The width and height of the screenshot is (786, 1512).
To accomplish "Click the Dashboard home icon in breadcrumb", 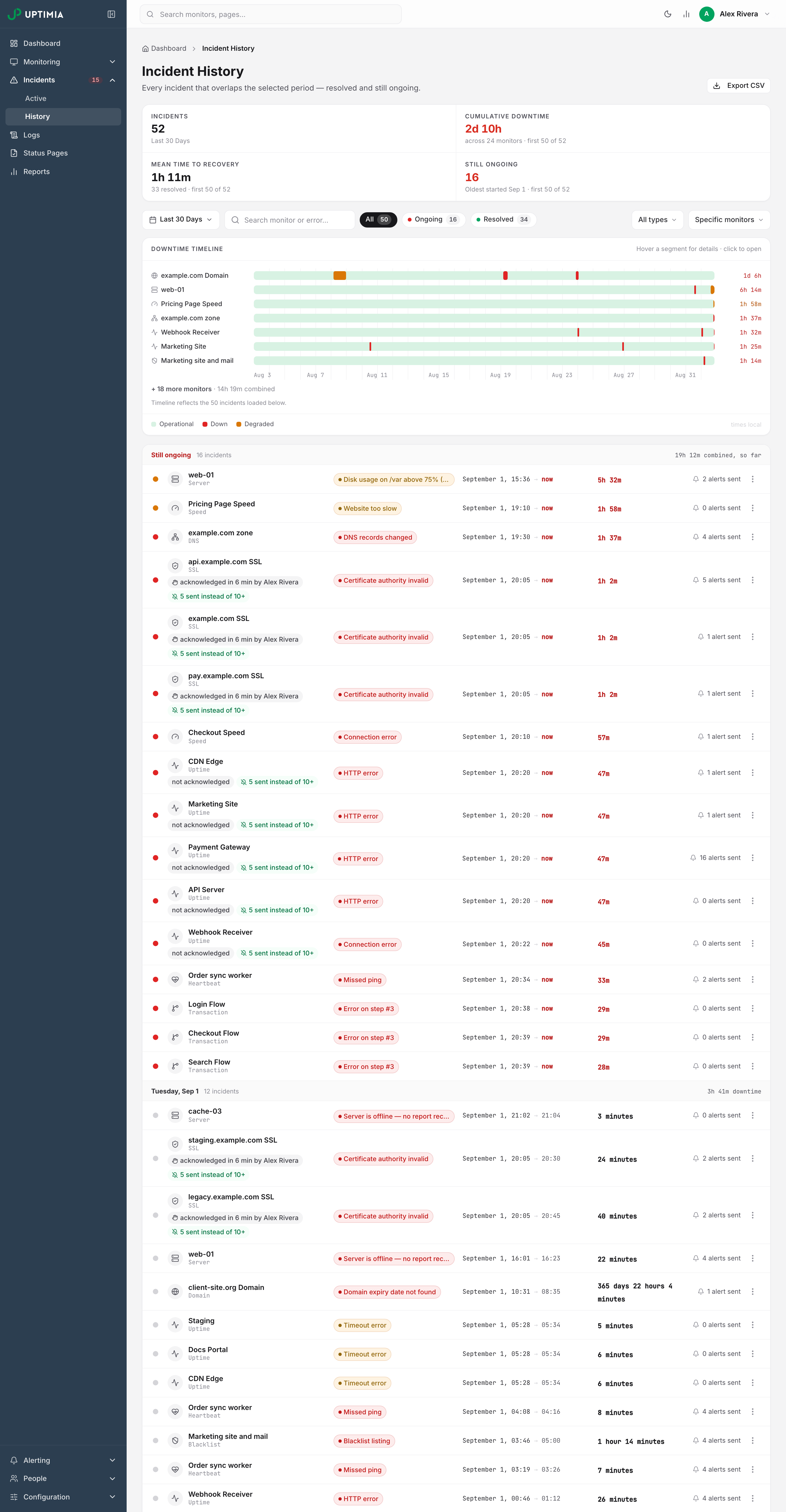I will pyautogui.click(x=145, y=49).
